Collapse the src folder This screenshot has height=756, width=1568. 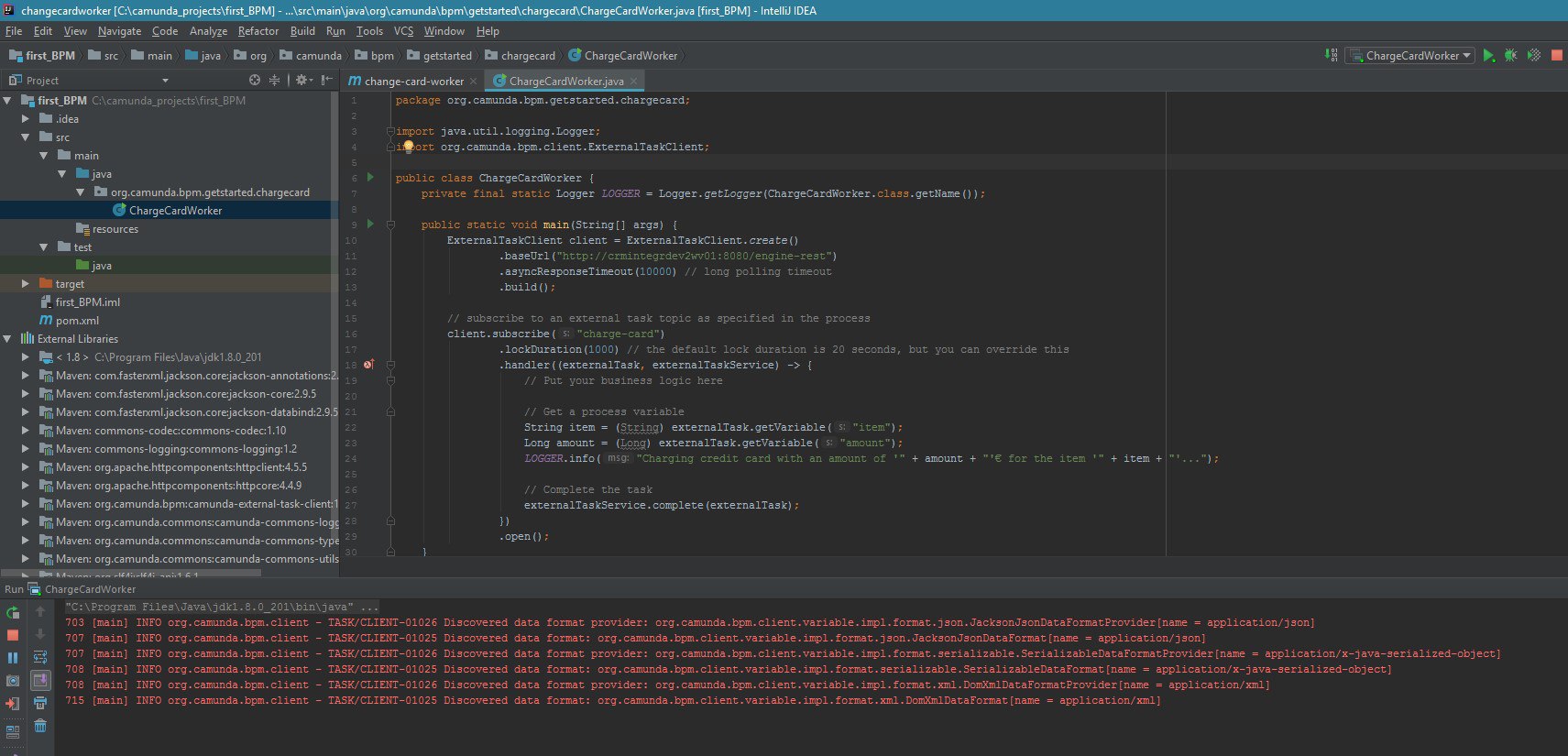tap(26, 137)
